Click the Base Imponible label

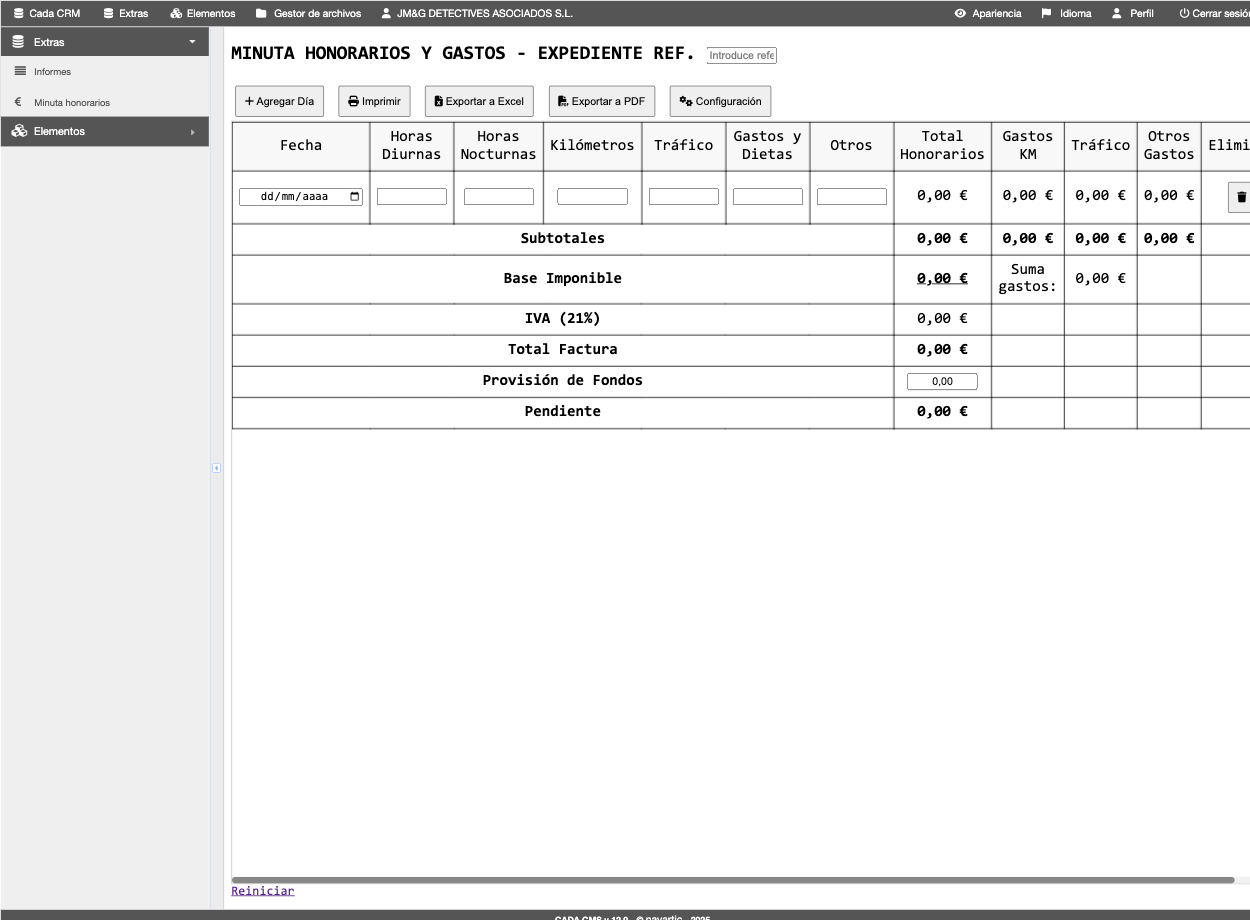point(563,279)
